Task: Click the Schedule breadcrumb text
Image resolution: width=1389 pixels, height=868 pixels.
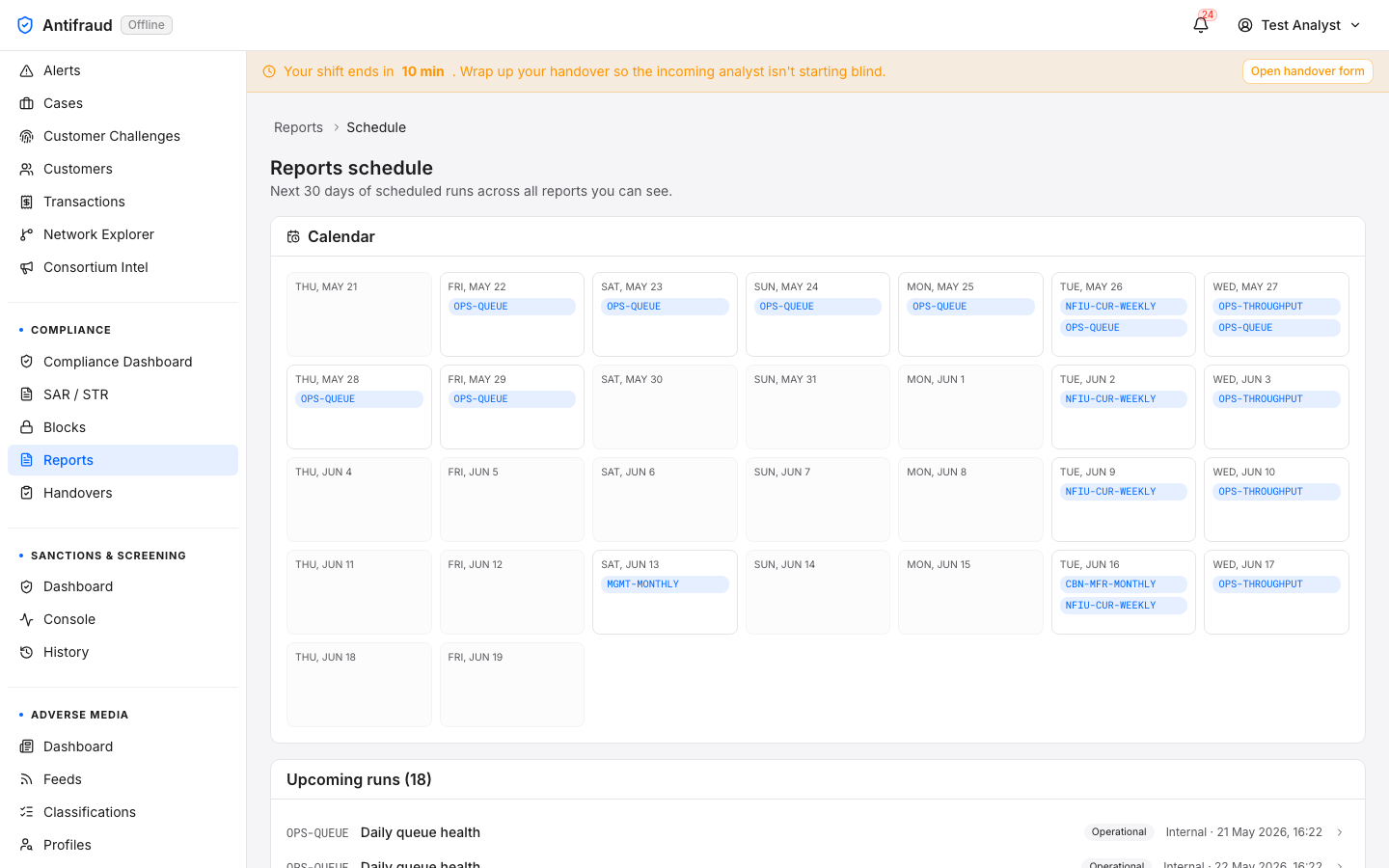Action: click(376, 127)
